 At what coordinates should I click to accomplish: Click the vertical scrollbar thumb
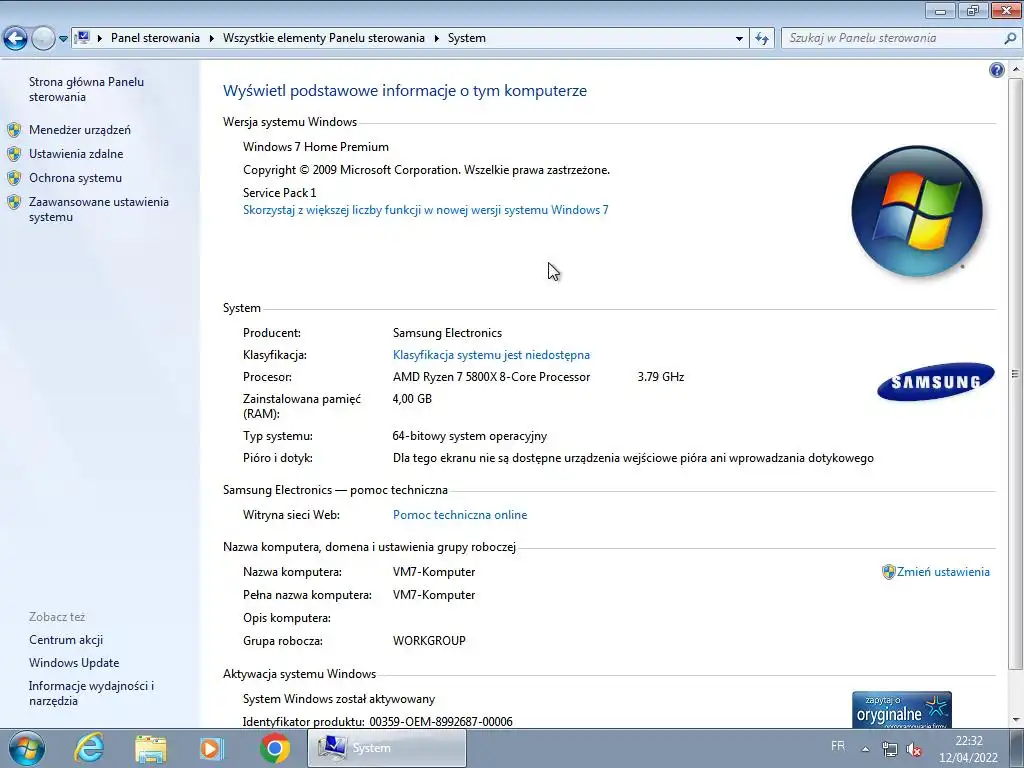1016,373
